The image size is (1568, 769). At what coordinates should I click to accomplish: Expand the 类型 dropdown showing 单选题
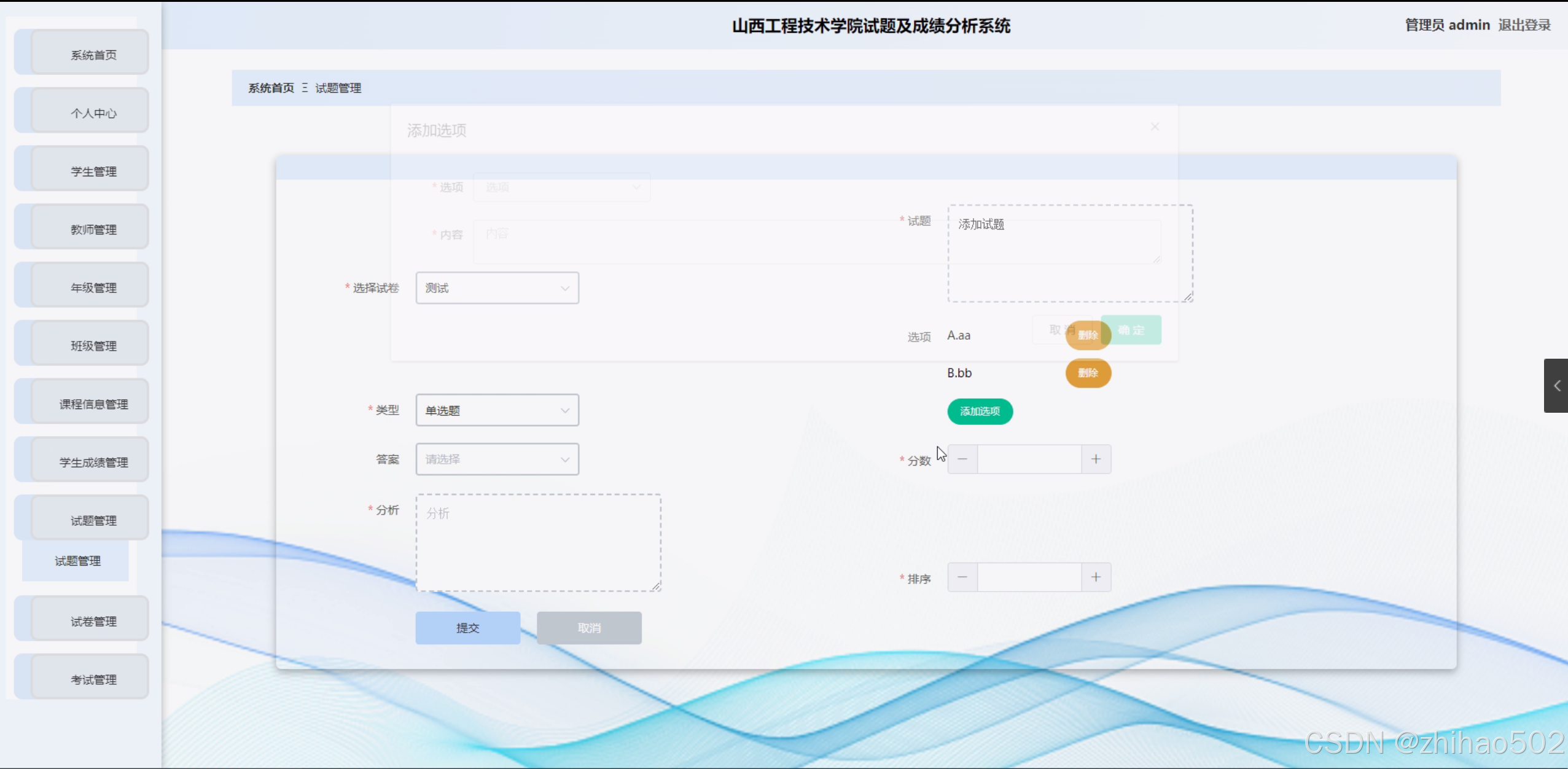point(497,410)
